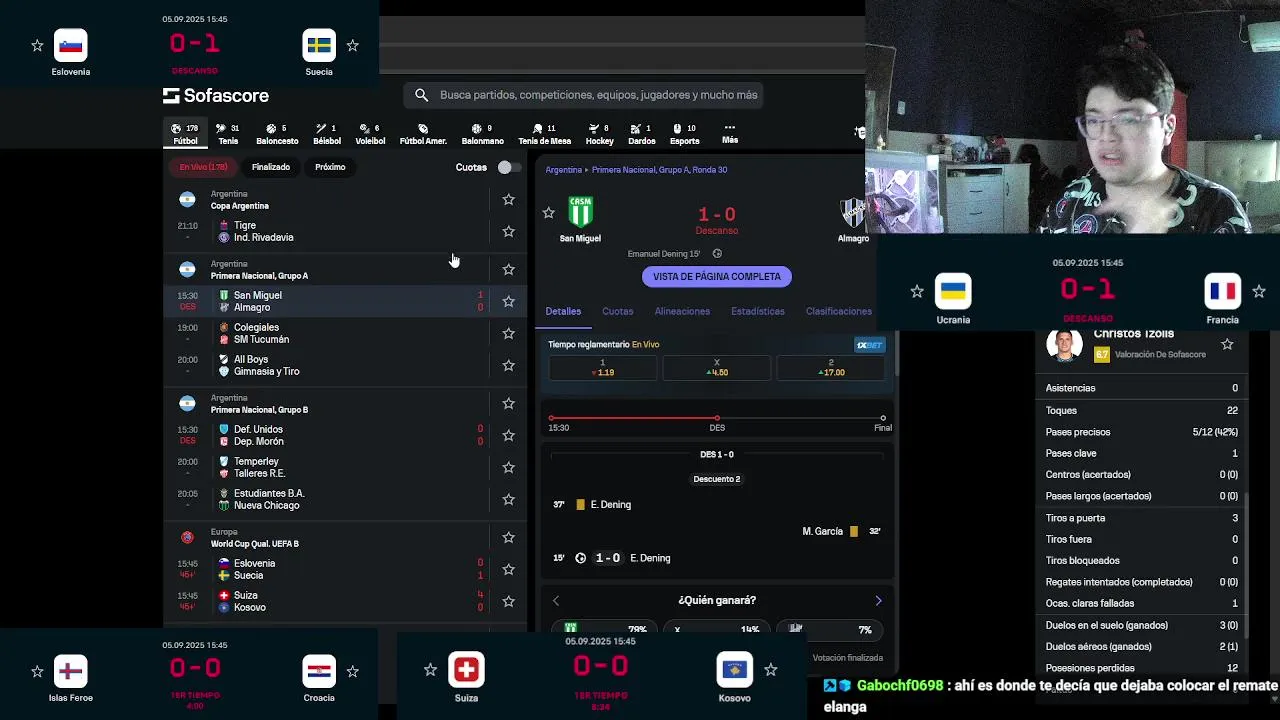Select the Fútbol Amer. sport icon

423,134
